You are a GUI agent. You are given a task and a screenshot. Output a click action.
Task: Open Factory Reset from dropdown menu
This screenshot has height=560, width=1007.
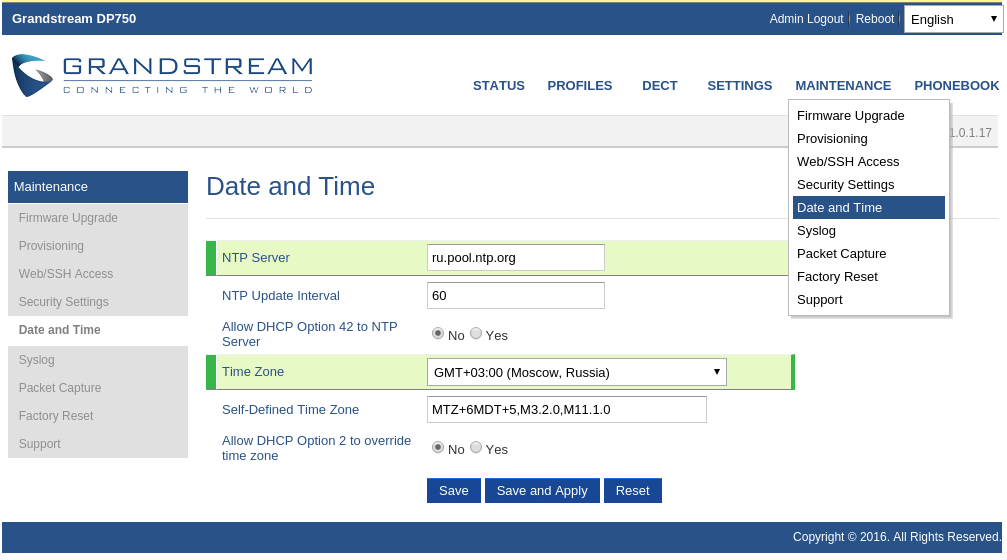pos(837,277)
